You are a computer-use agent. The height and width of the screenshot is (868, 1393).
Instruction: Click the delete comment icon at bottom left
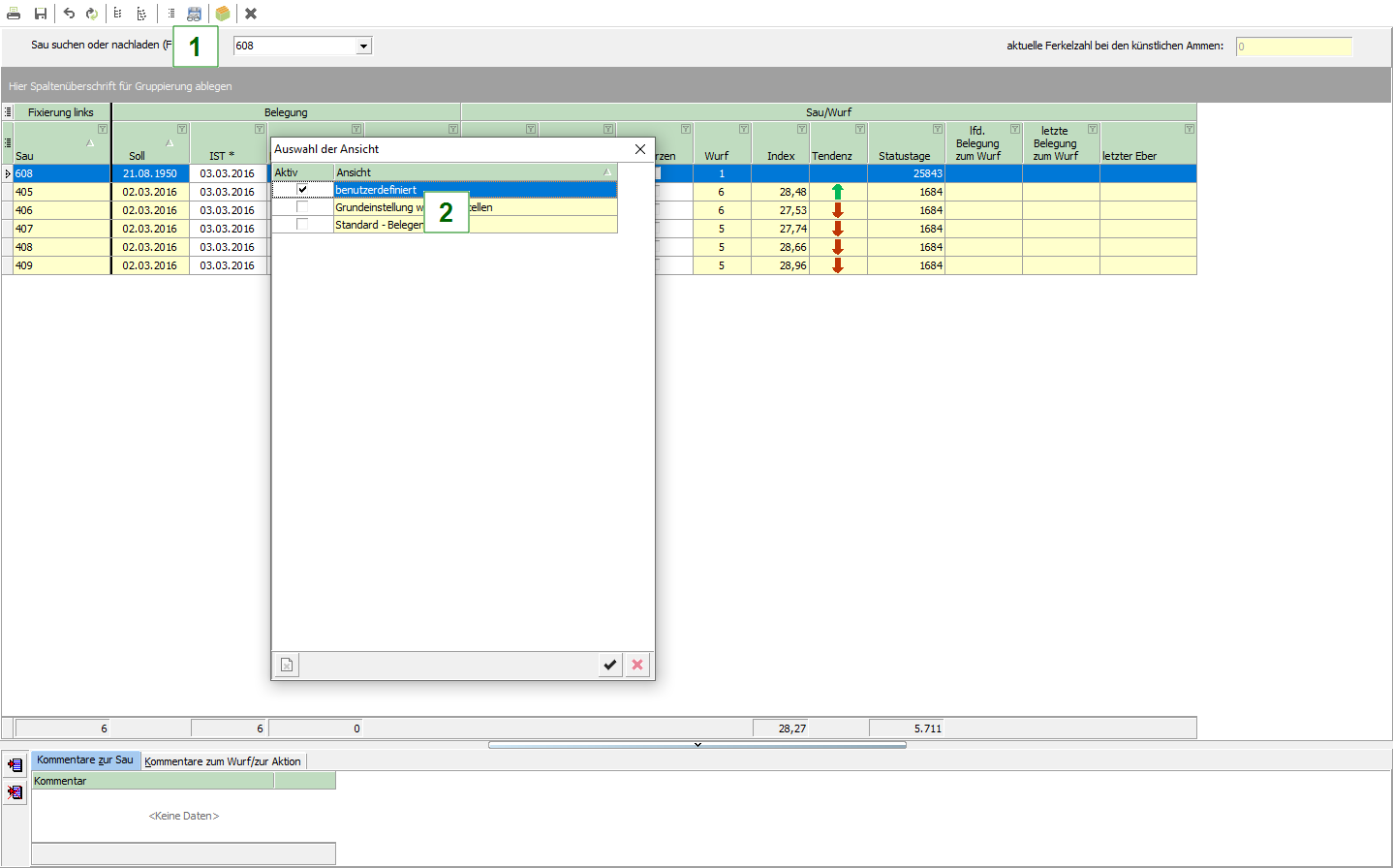pos(15,792)
